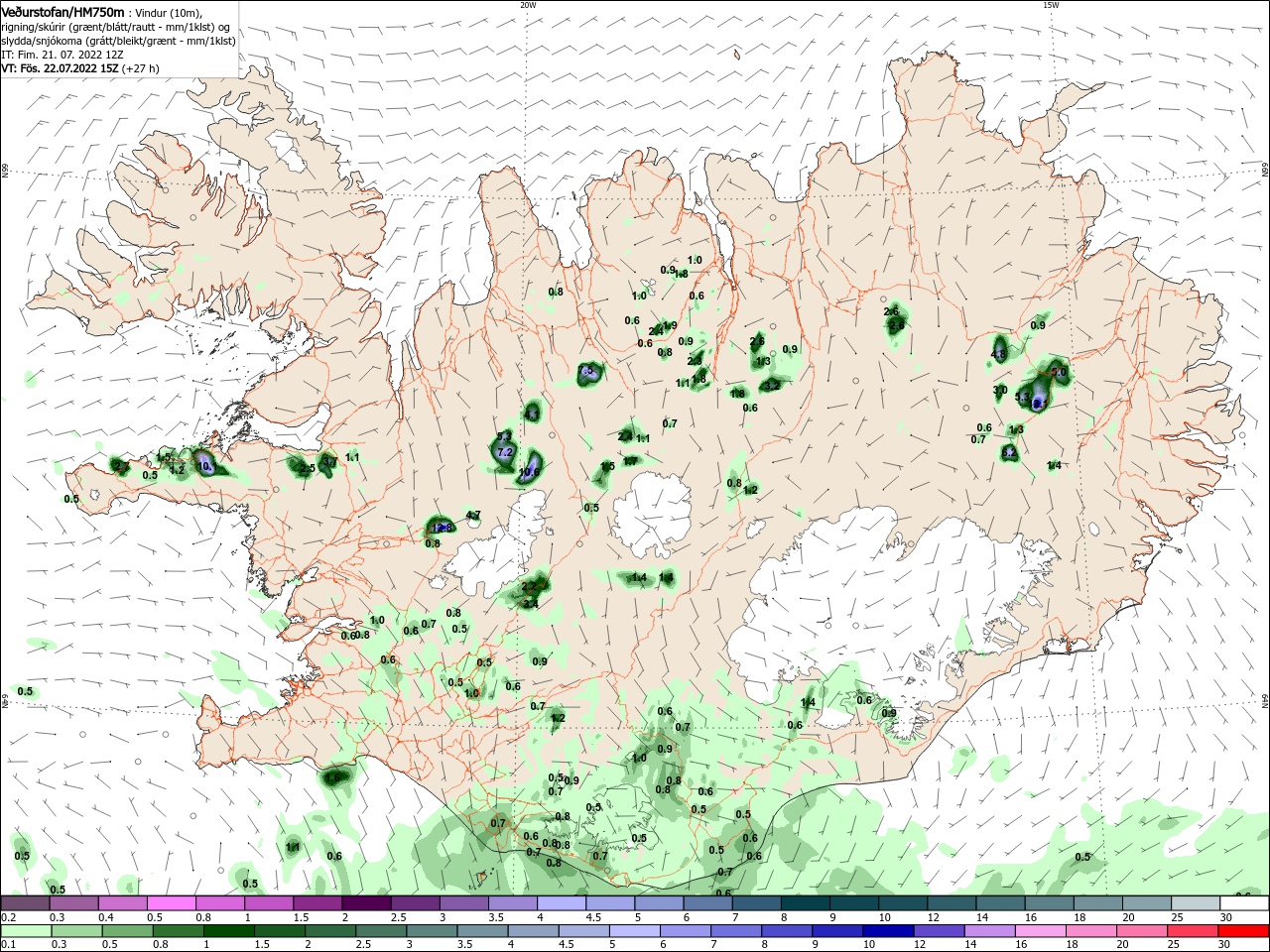This screenshot has height=952, width=1270.
Task: Click the deep blue rain swatch starting at 10
Action: click(886, 931)
